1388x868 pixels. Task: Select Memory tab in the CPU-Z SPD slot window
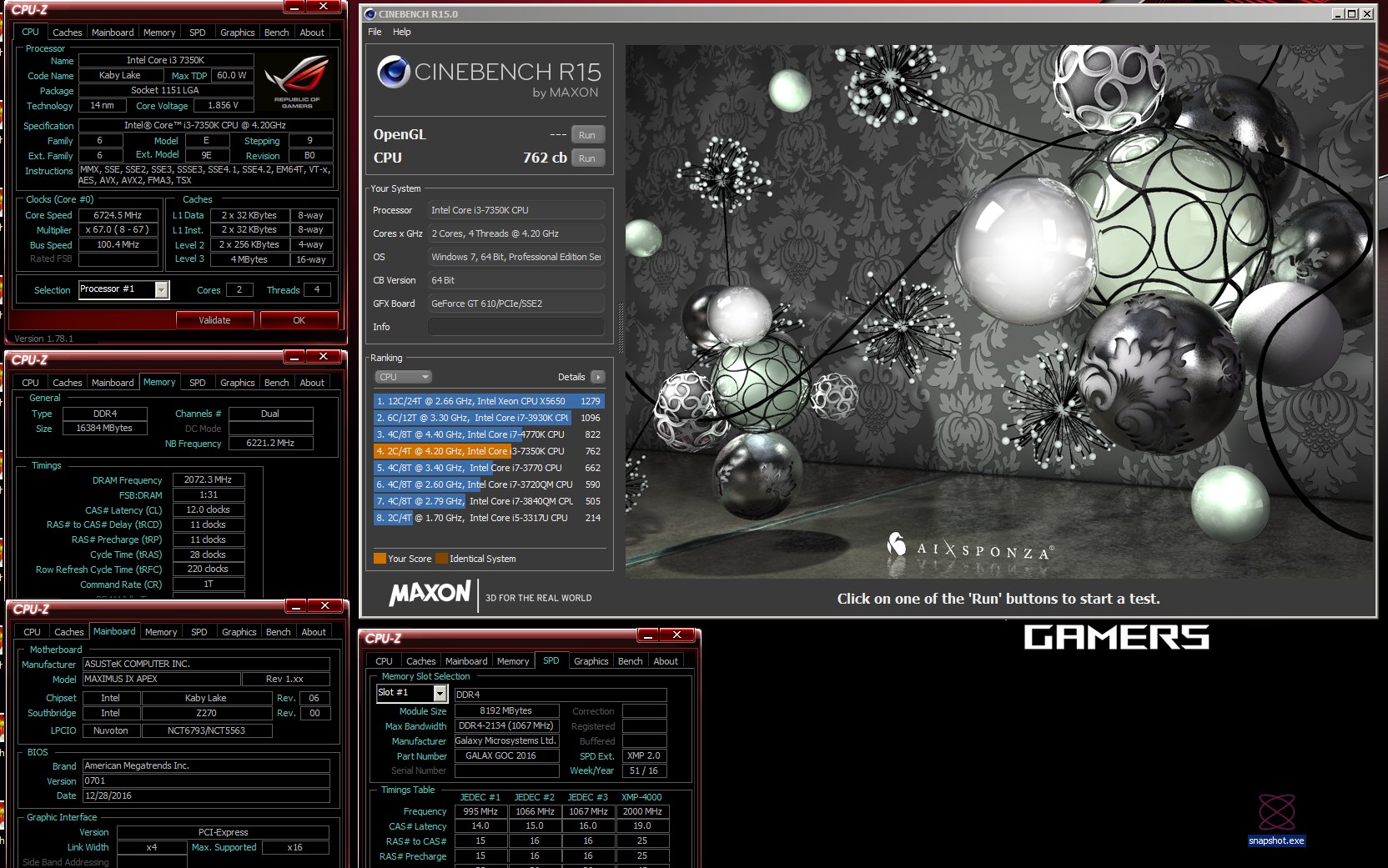tap(513, 661)
